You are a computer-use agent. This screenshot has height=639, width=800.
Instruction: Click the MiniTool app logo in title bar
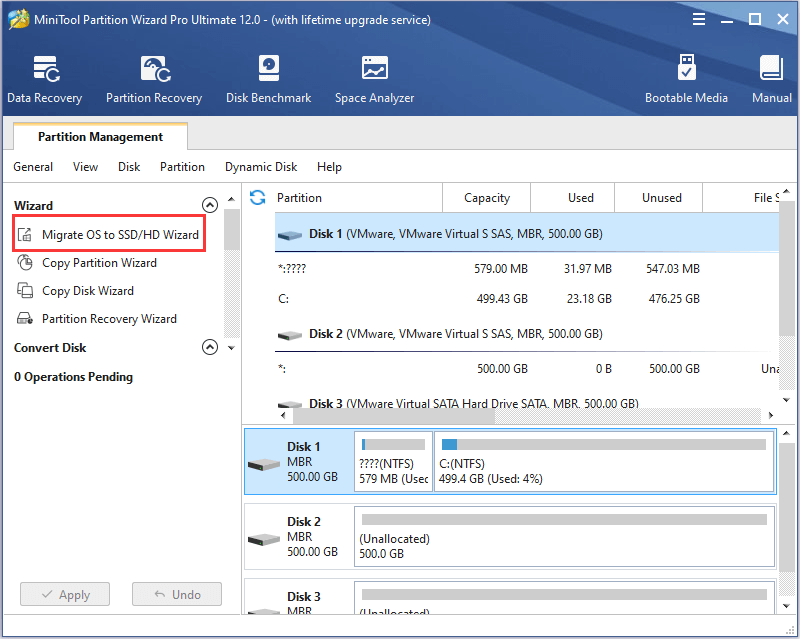(18, 19)
